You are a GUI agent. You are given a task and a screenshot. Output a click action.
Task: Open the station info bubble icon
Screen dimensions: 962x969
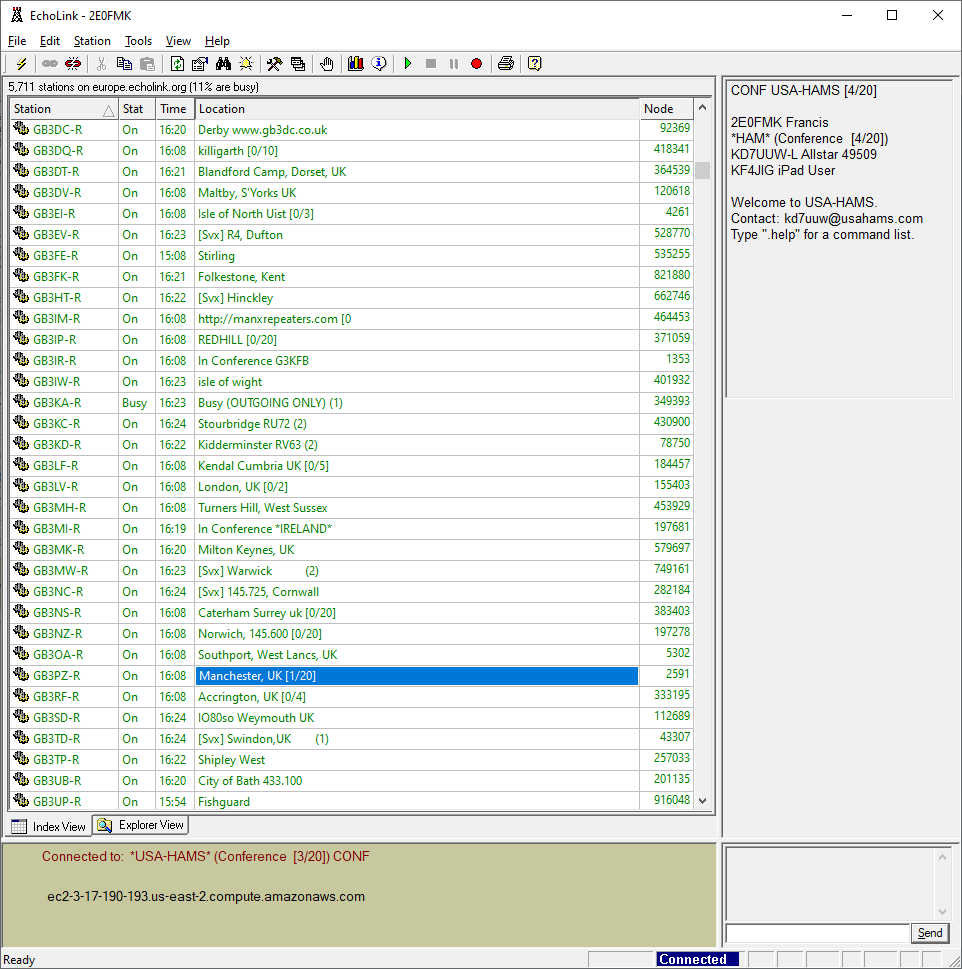click(379, 64)
